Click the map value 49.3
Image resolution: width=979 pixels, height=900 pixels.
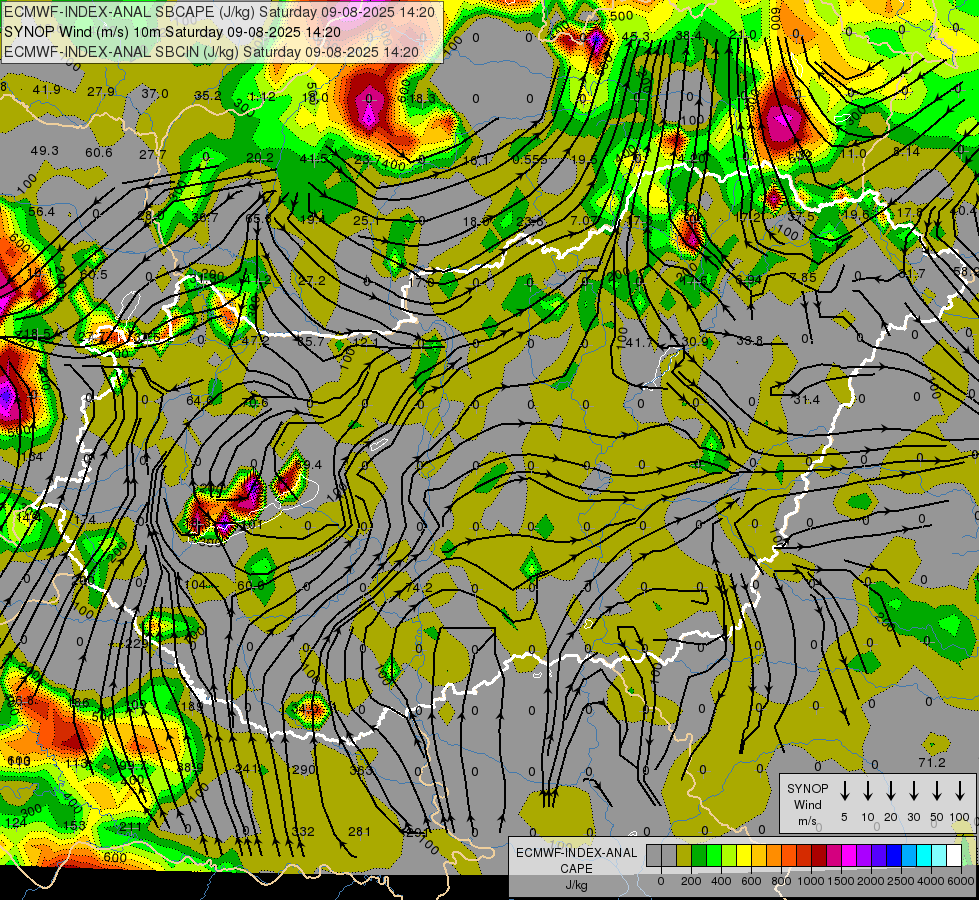coord(44,151)
